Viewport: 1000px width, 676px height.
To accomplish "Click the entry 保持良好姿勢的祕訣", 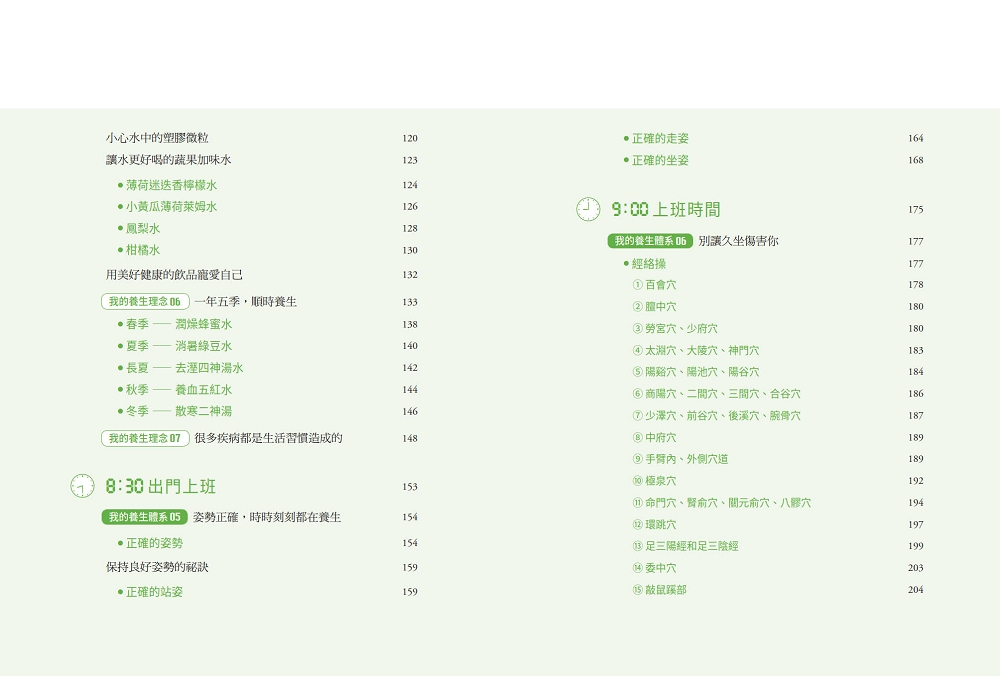I will (x=158, y=567).
